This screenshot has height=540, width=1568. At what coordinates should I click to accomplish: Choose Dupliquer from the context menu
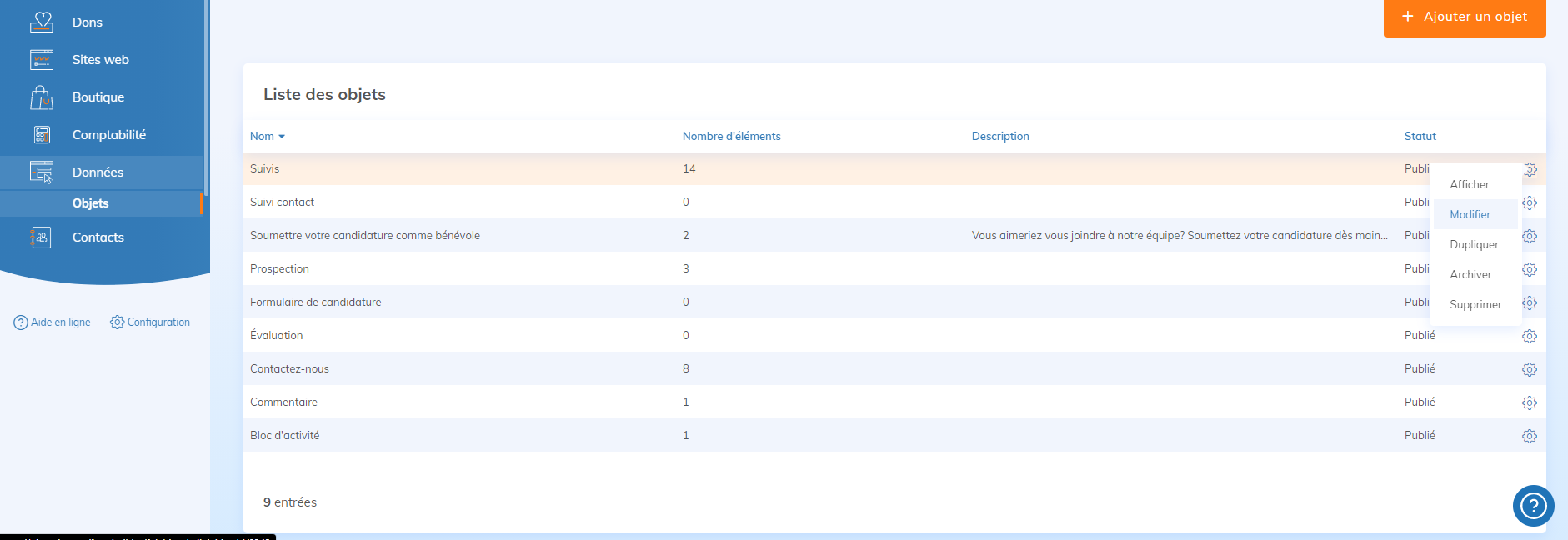[1474, 244]
